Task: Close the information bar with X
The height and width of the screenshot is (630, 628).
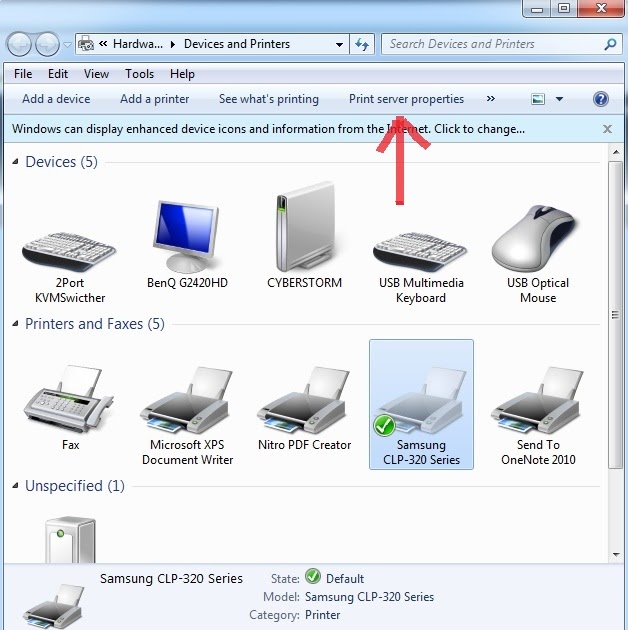Action: pyautogui.click(x=607, y=129)
